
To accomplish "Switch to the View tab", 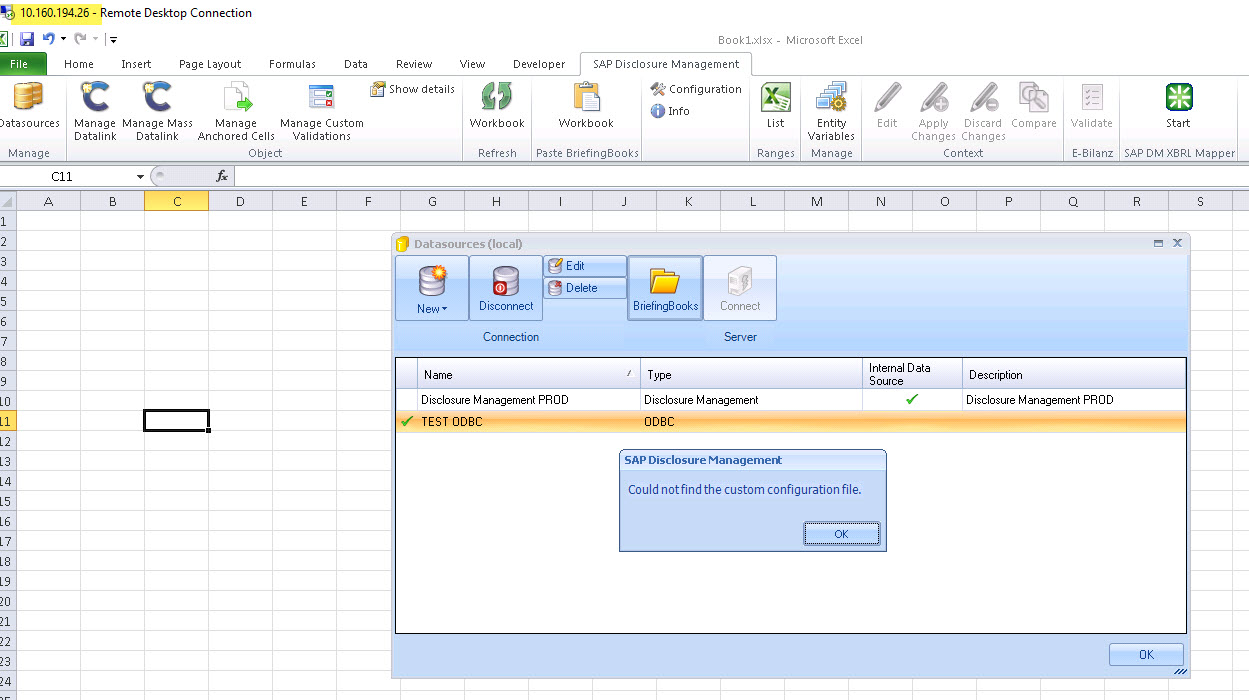I will pos(472,64).
